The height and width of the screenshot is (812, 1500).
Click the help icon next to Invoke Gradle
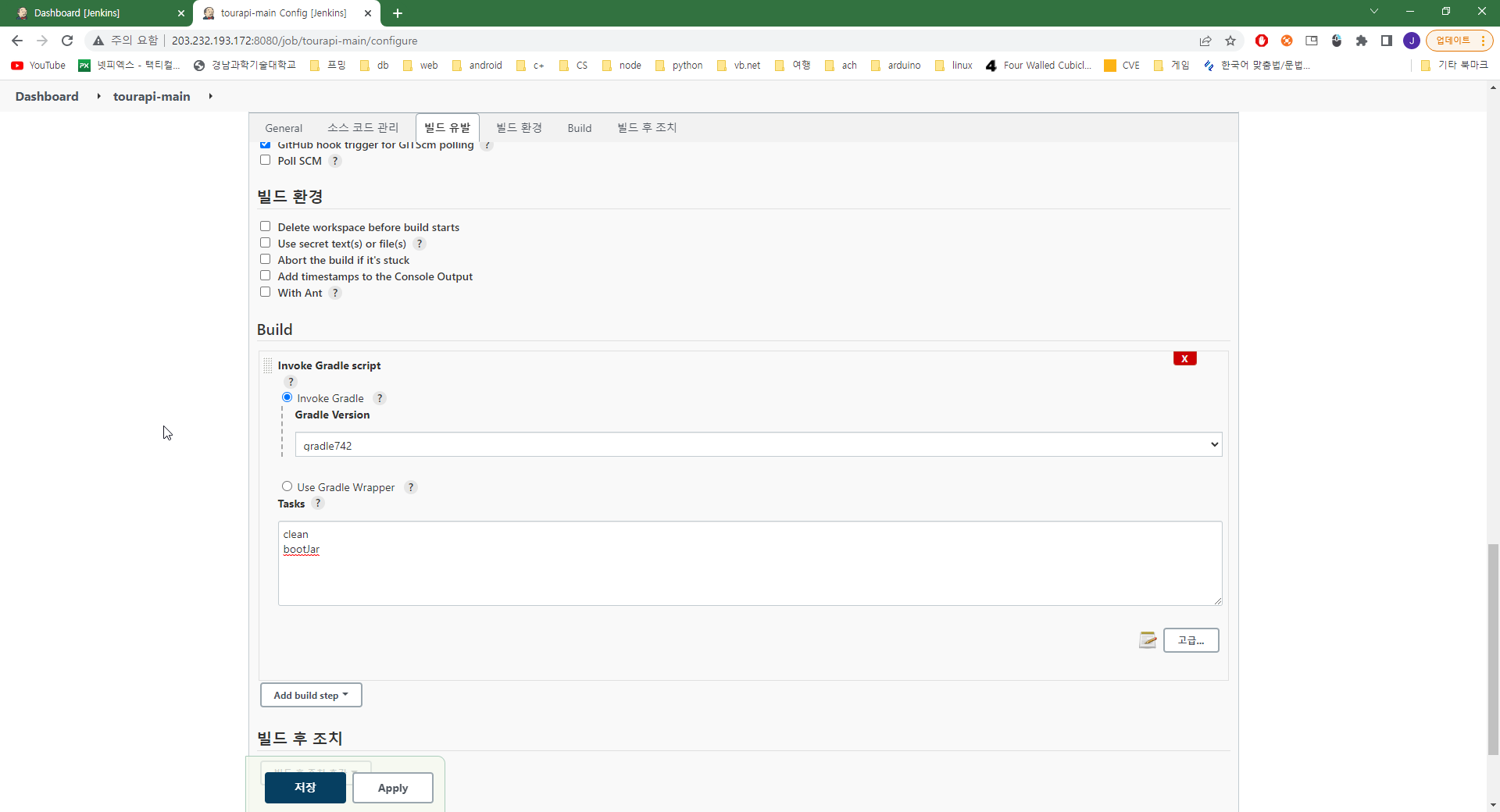pos(380,398)
